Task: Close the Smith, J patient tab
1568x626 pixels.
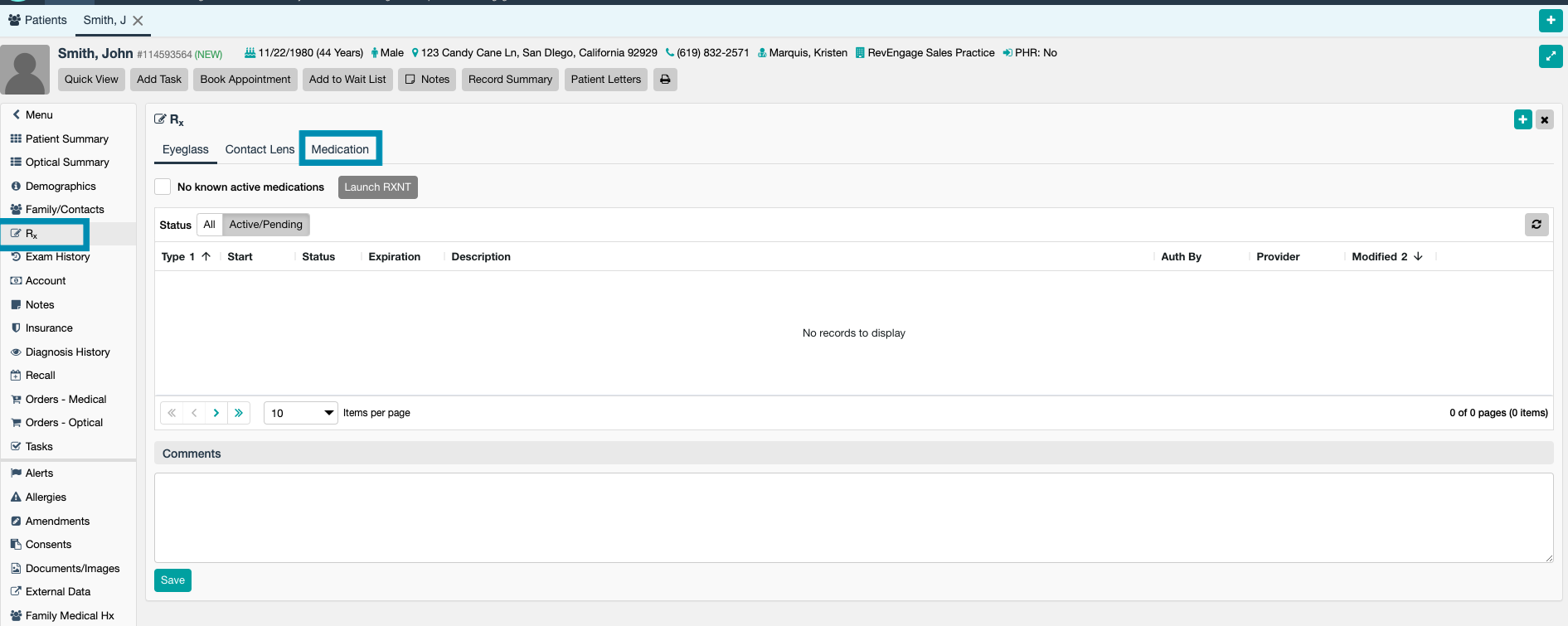Action: point(138,21)
